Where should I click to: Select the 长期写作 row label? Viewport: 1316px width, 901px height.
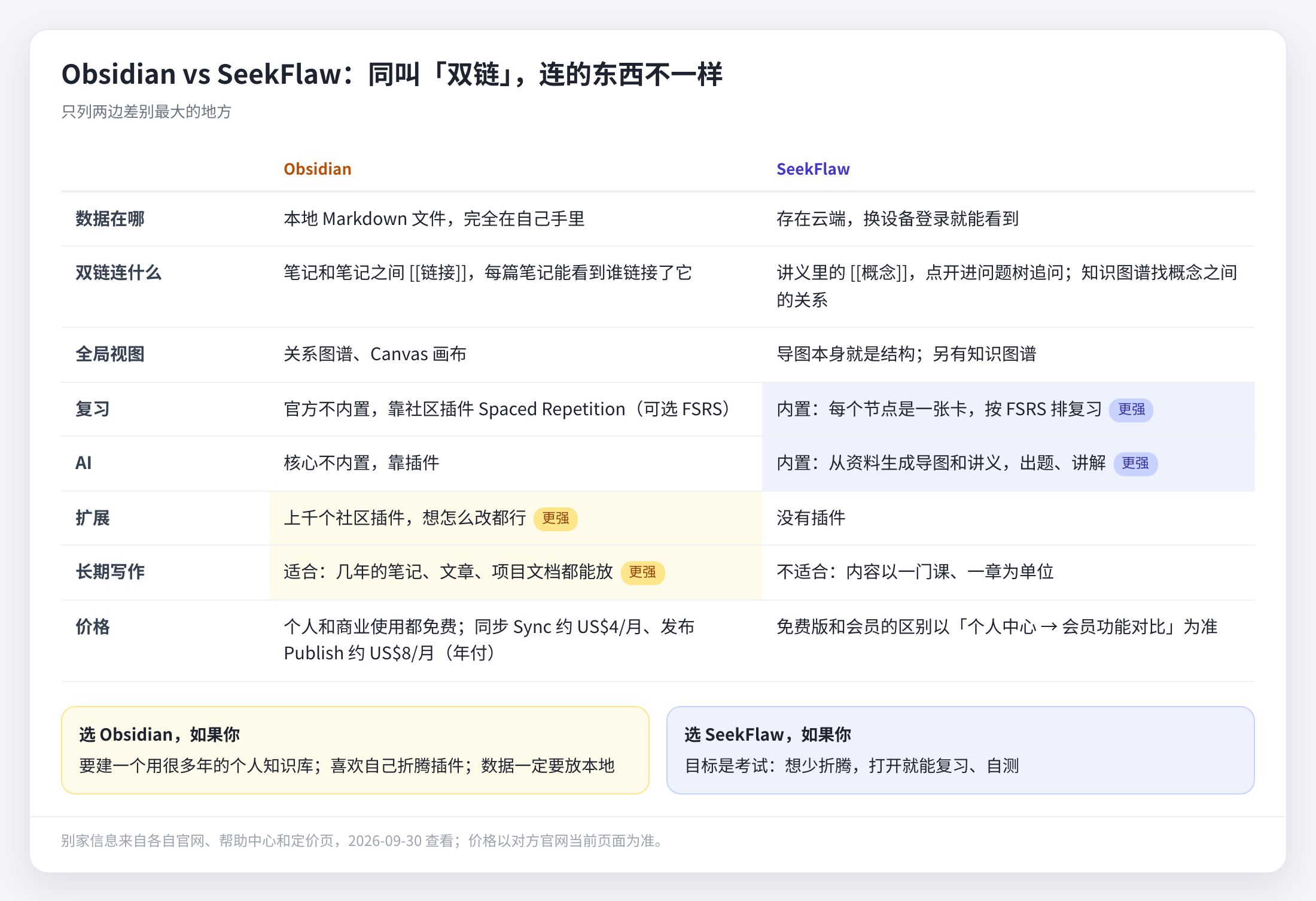click(x=110, y=572)
